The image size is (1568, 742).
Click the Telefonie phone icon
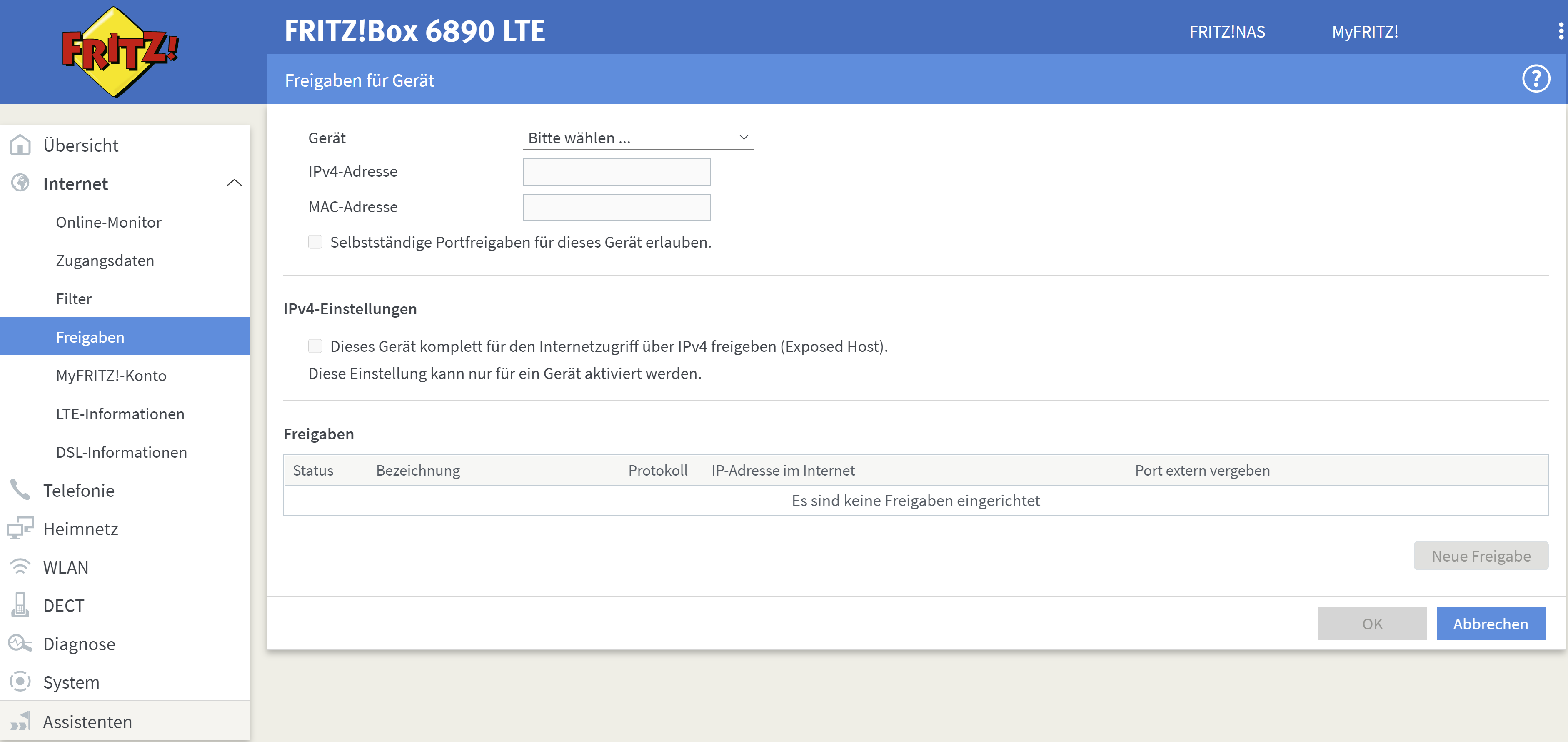pyautogui.click(x=20, y=490)
